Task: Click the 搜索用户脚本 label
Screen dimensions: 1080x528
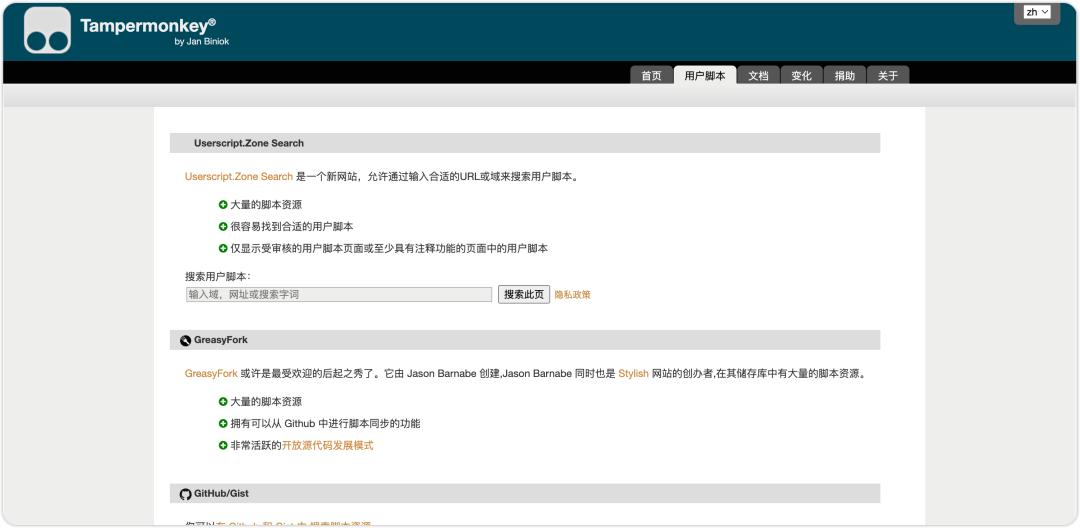Action: pos(218,276)
